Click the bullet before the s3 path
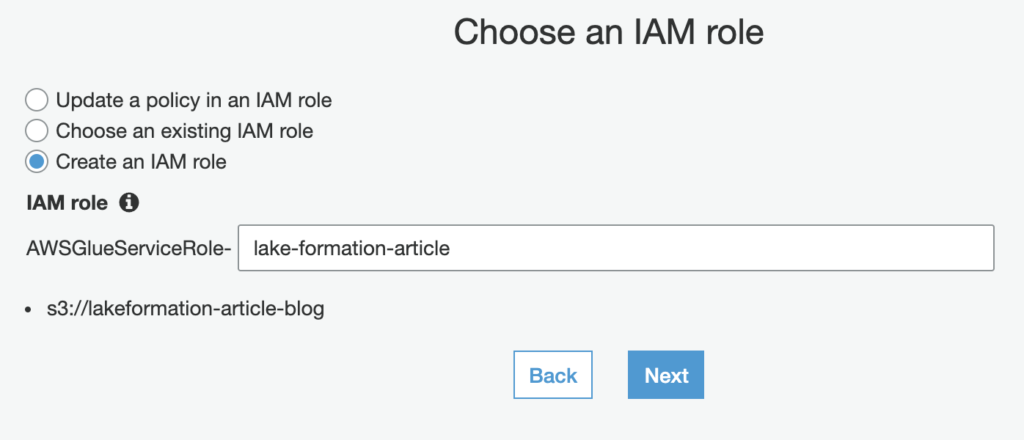This screenshot has height=440, width=1024. pos(28,309)
